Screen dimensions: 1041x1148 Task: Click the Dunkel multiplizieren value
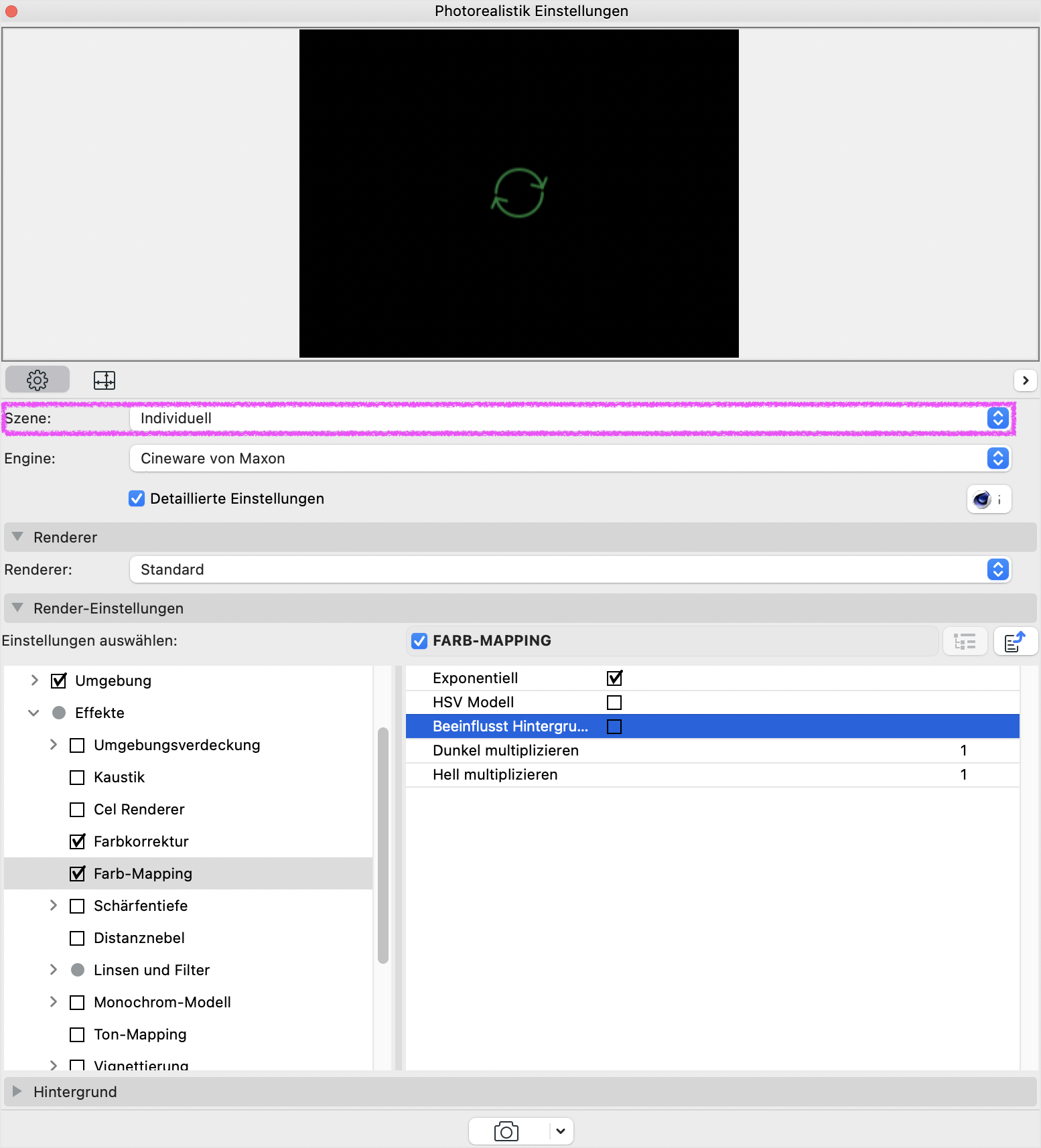963,751
